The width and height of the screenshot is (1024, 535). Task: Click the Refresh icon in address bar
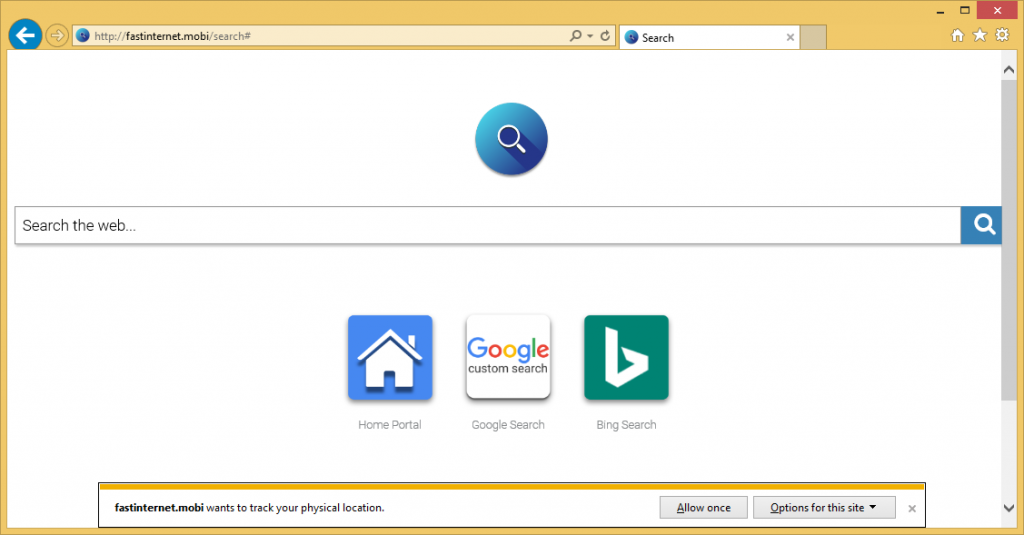[x=605, y=36]
